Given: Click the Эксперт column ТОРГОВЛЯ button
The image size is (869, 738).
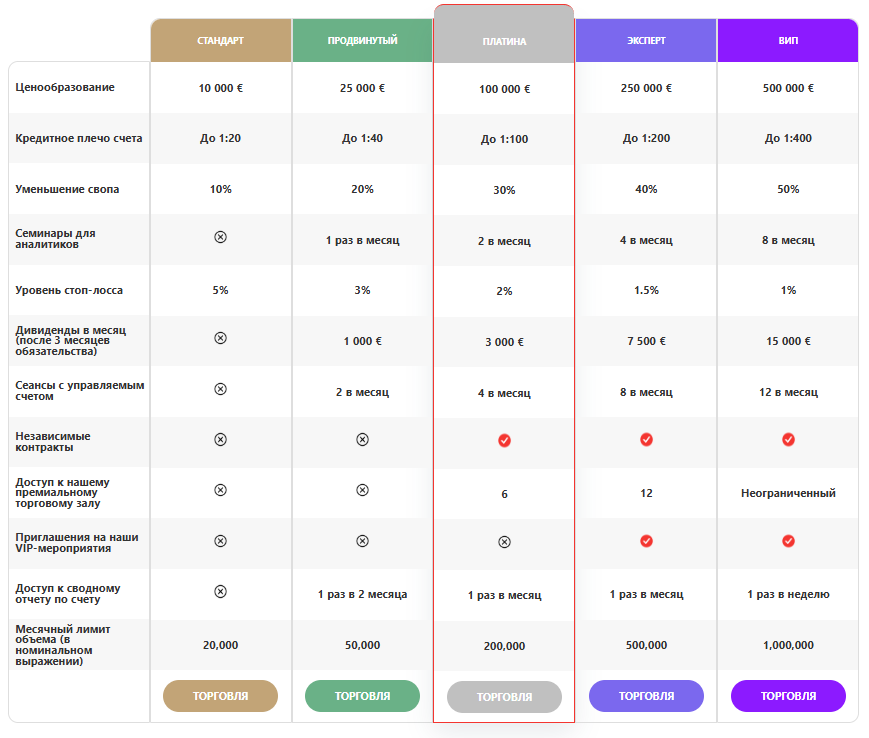Looking at the screenshot, I should point(646,696).
